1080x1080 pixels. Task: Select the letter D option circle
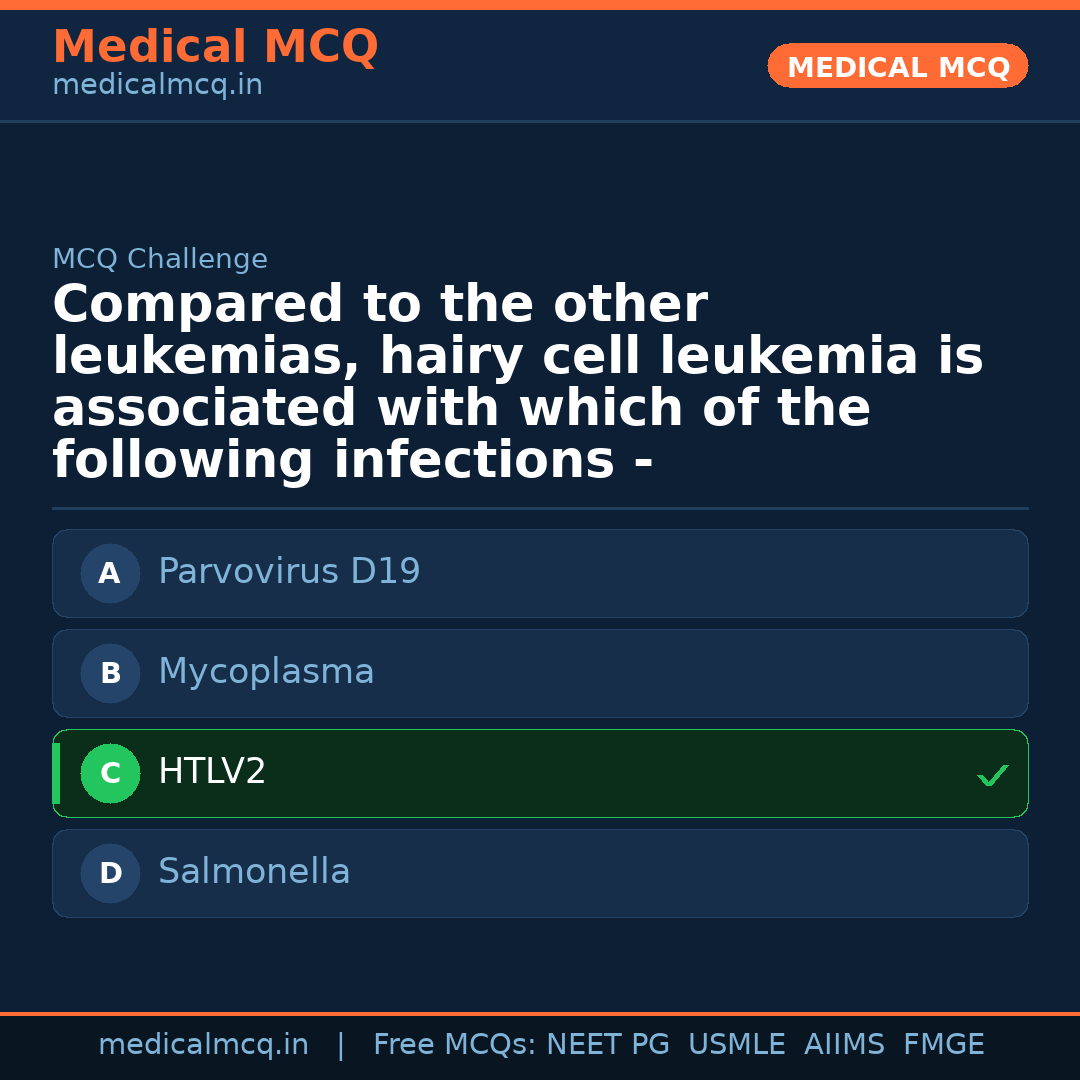pos(110,874)
